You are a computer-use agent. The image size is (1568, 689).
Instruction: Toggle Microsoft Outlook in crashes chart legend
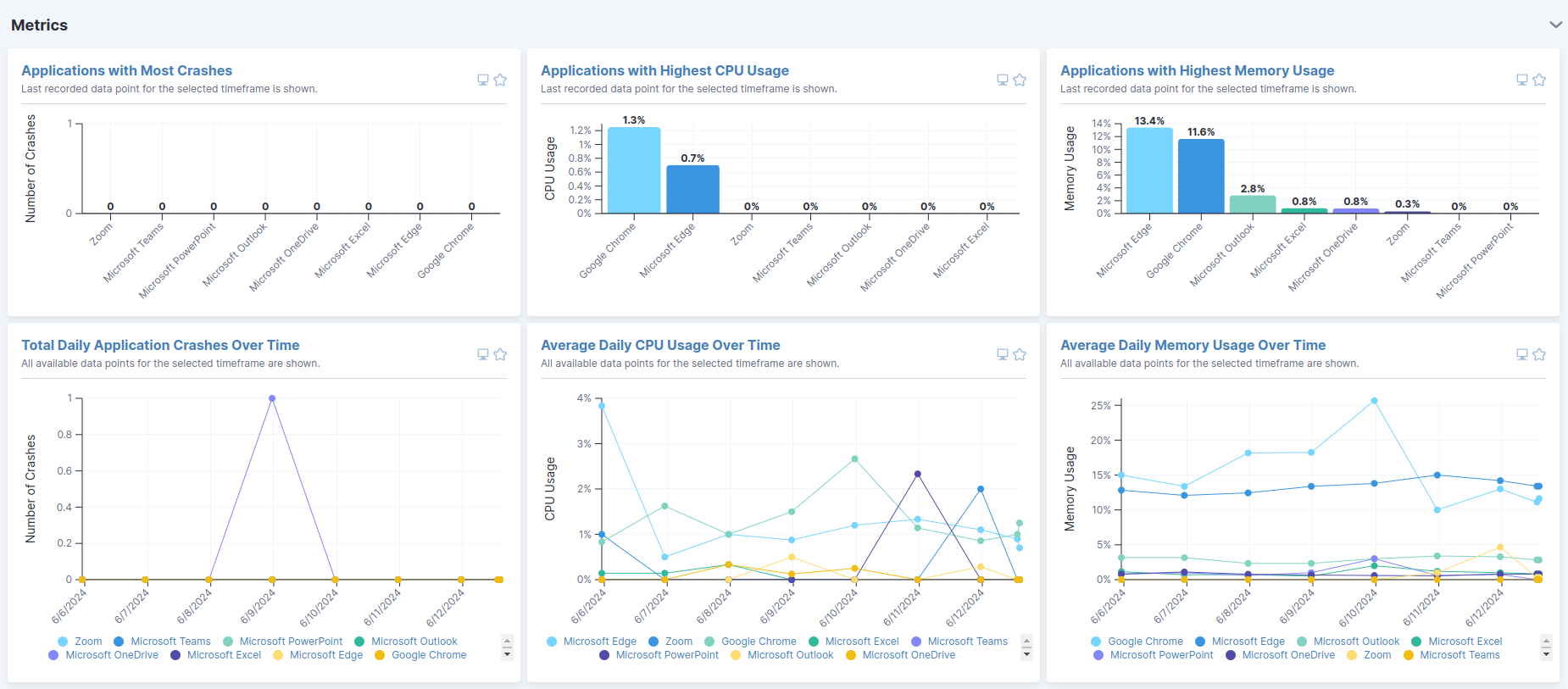(x=405, y=642)
